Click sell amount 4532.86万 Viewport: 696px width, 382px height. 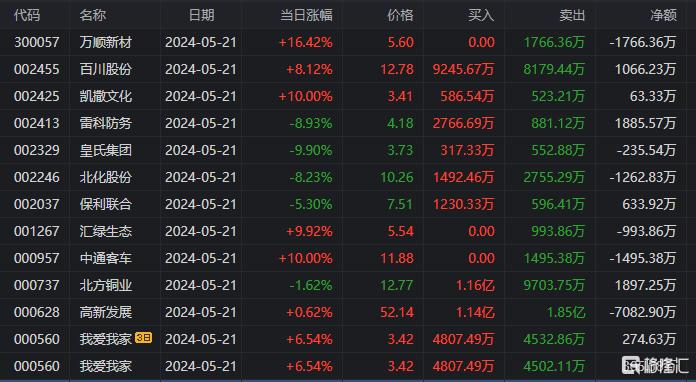(x=554, y=339)
